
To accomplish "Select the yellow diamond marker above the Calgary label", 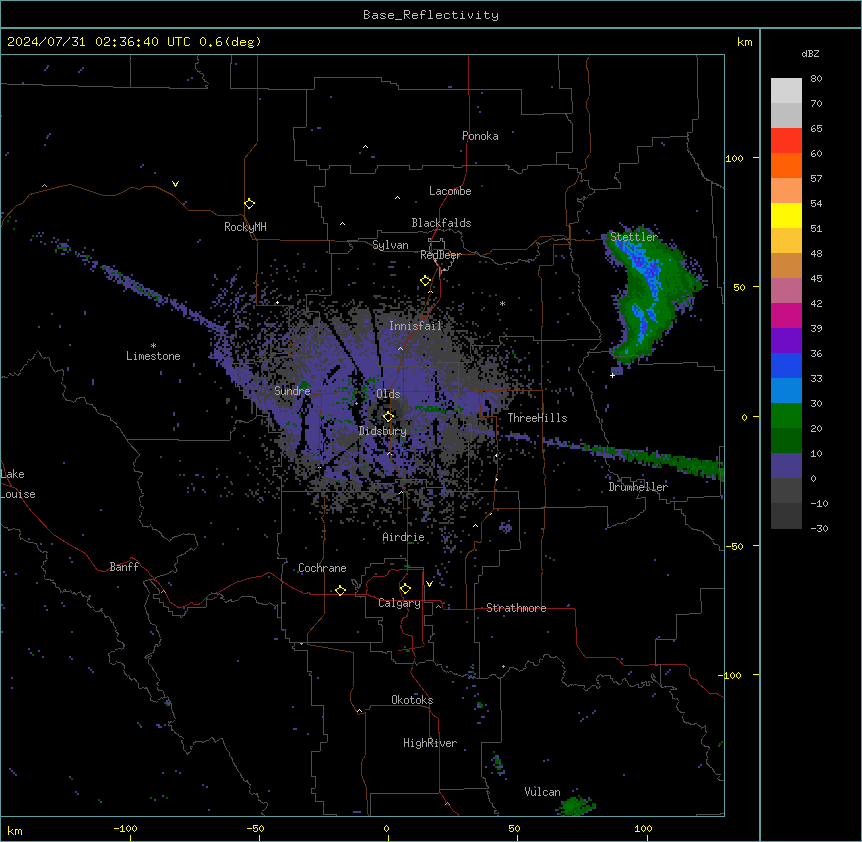I will click(x=405, y=589).
